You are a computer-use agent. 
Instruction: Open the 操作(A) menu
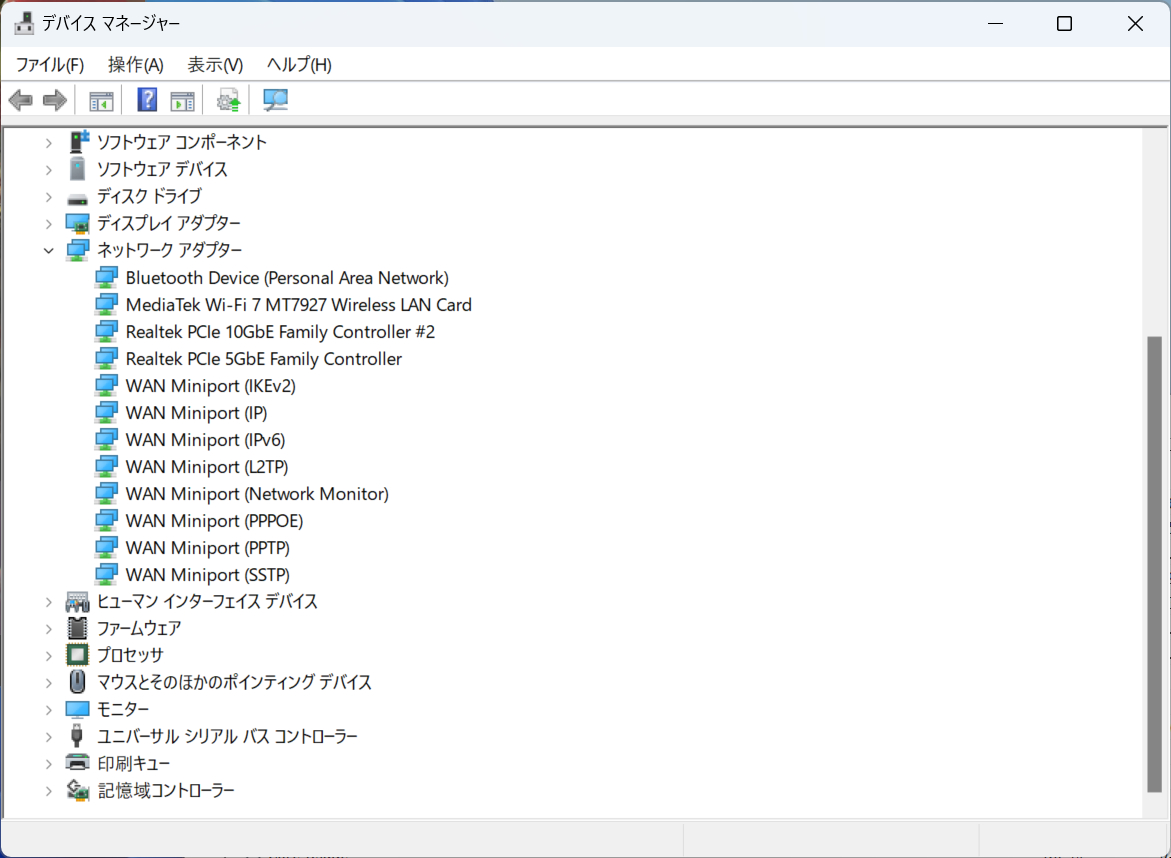pyautogui.click(x=135, y=65)
